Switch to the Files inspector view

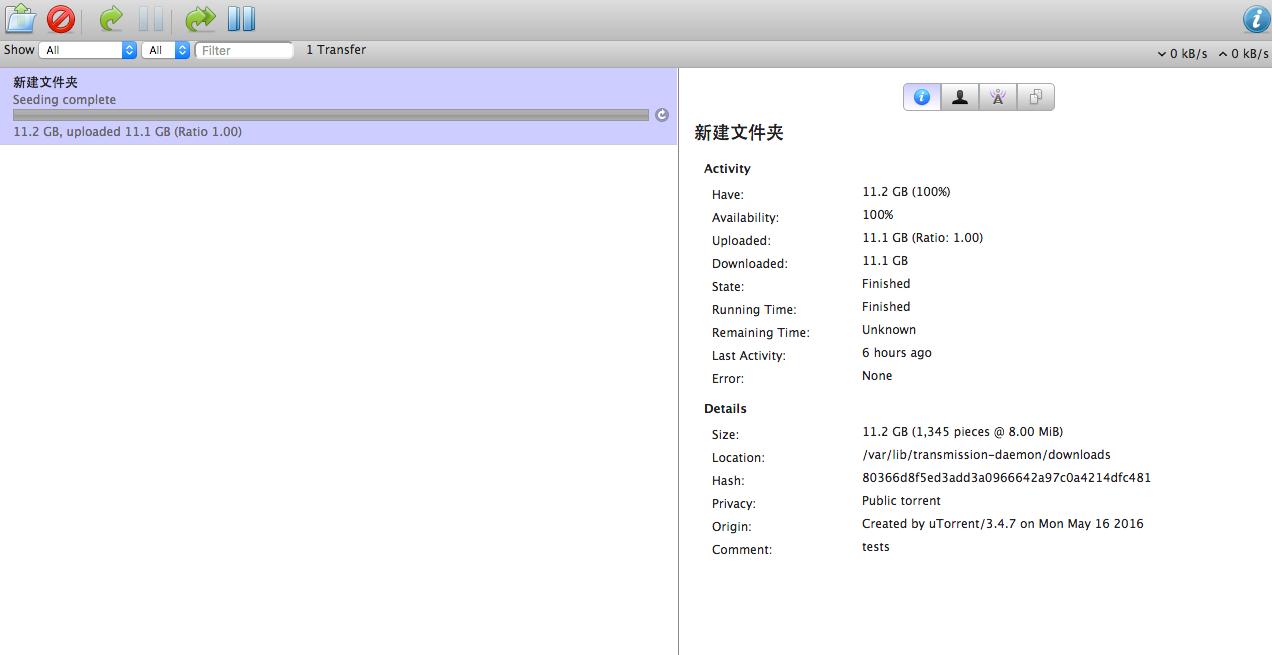1036,96
